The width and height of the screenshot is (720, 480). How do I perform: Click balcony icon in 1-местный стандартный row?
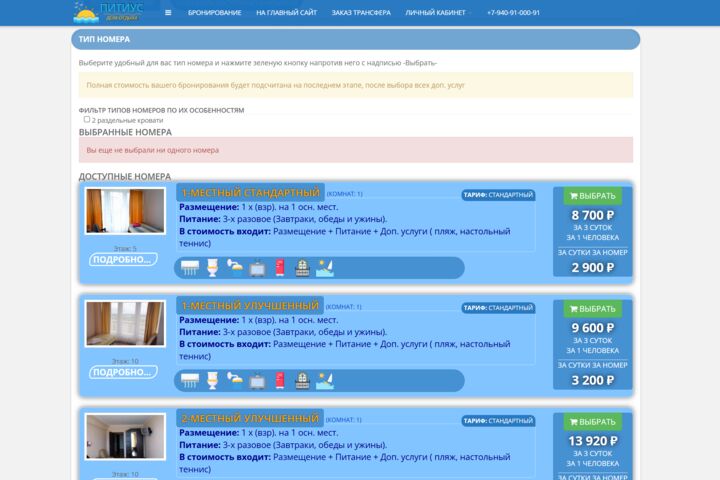(302, 268)
